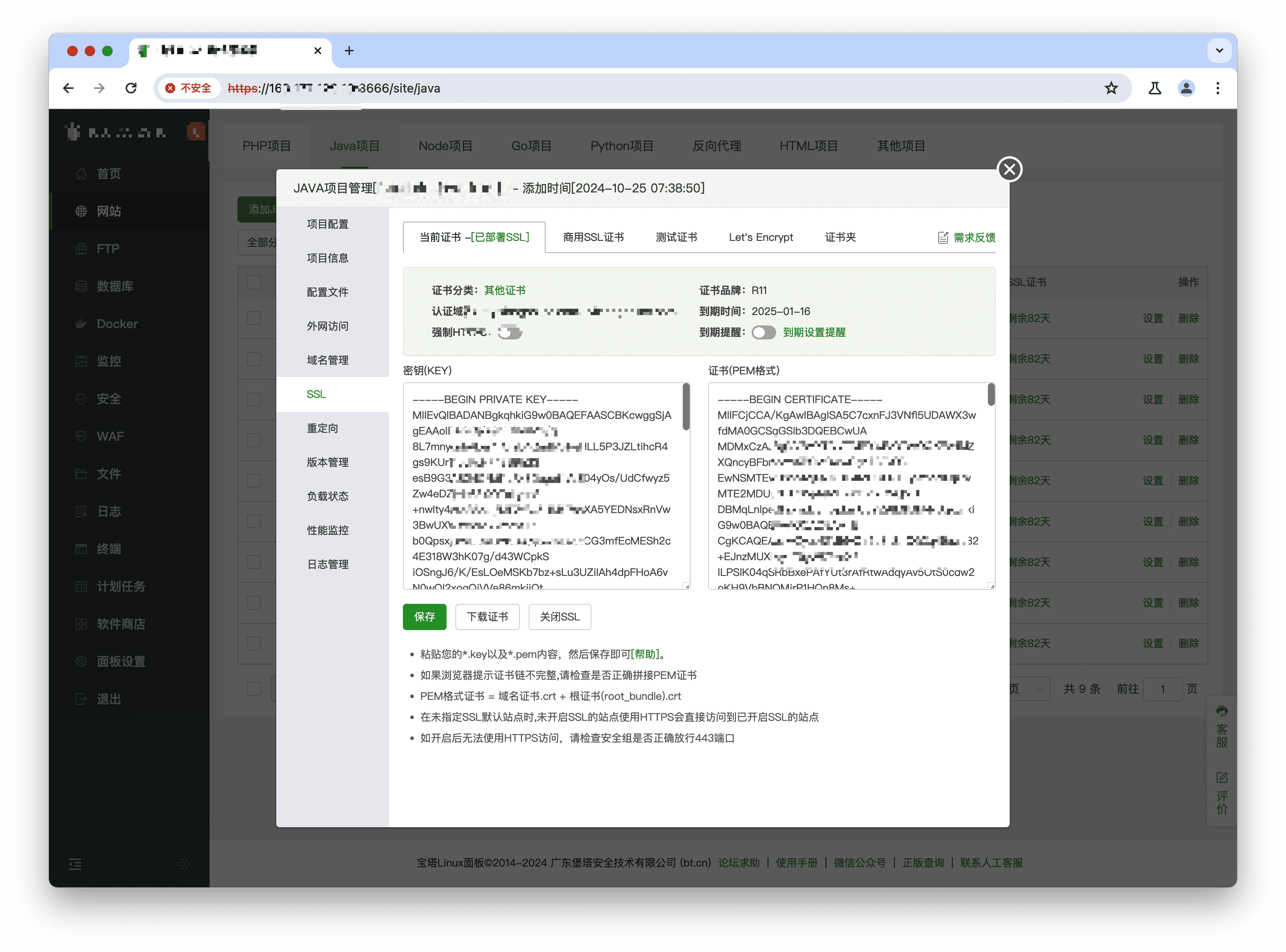
Task: Toggle the 到期提醒 expiry reminder switch
Action: (763, 332)
